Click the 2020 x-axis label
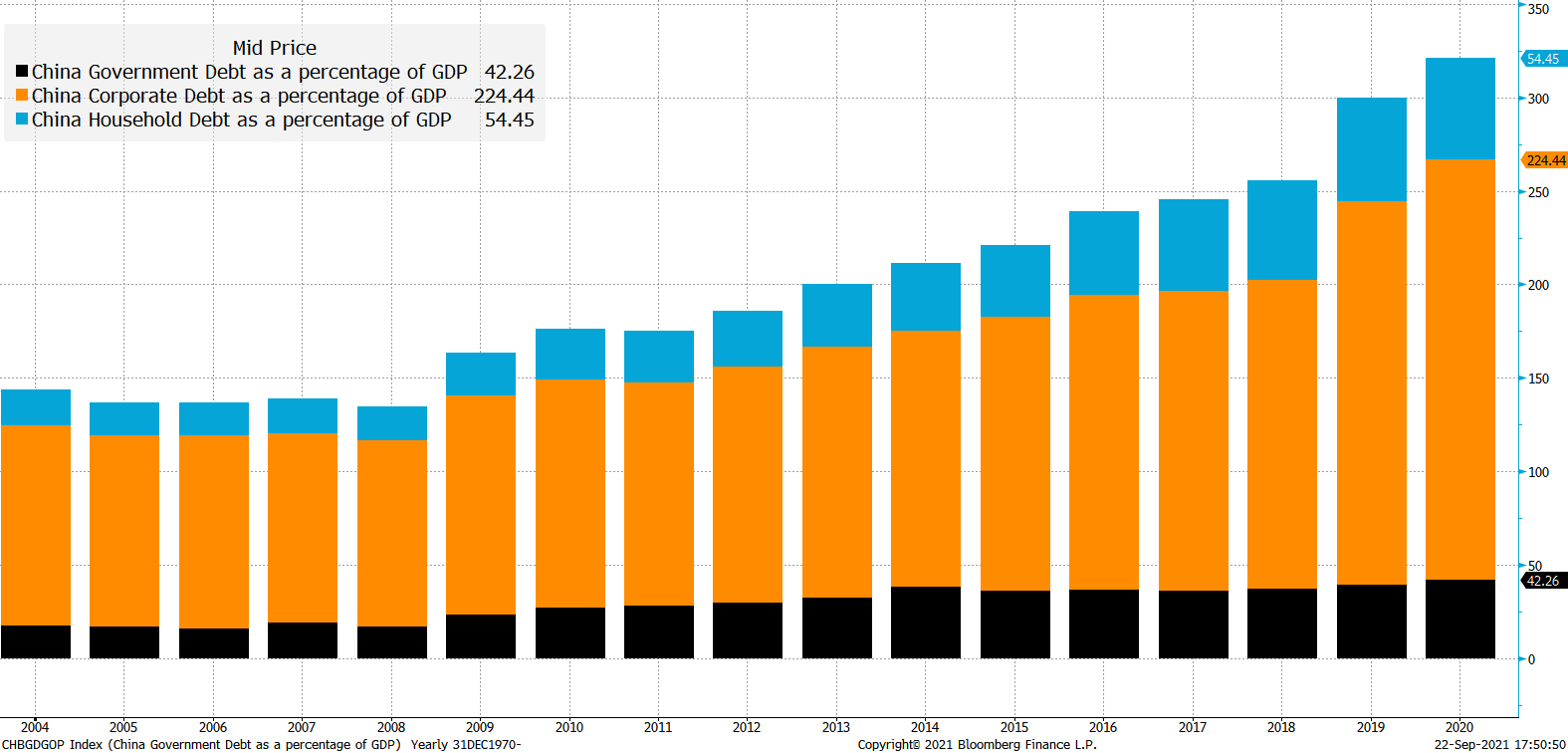This screenshot has width=1568, height=753. pos(1459,727)
